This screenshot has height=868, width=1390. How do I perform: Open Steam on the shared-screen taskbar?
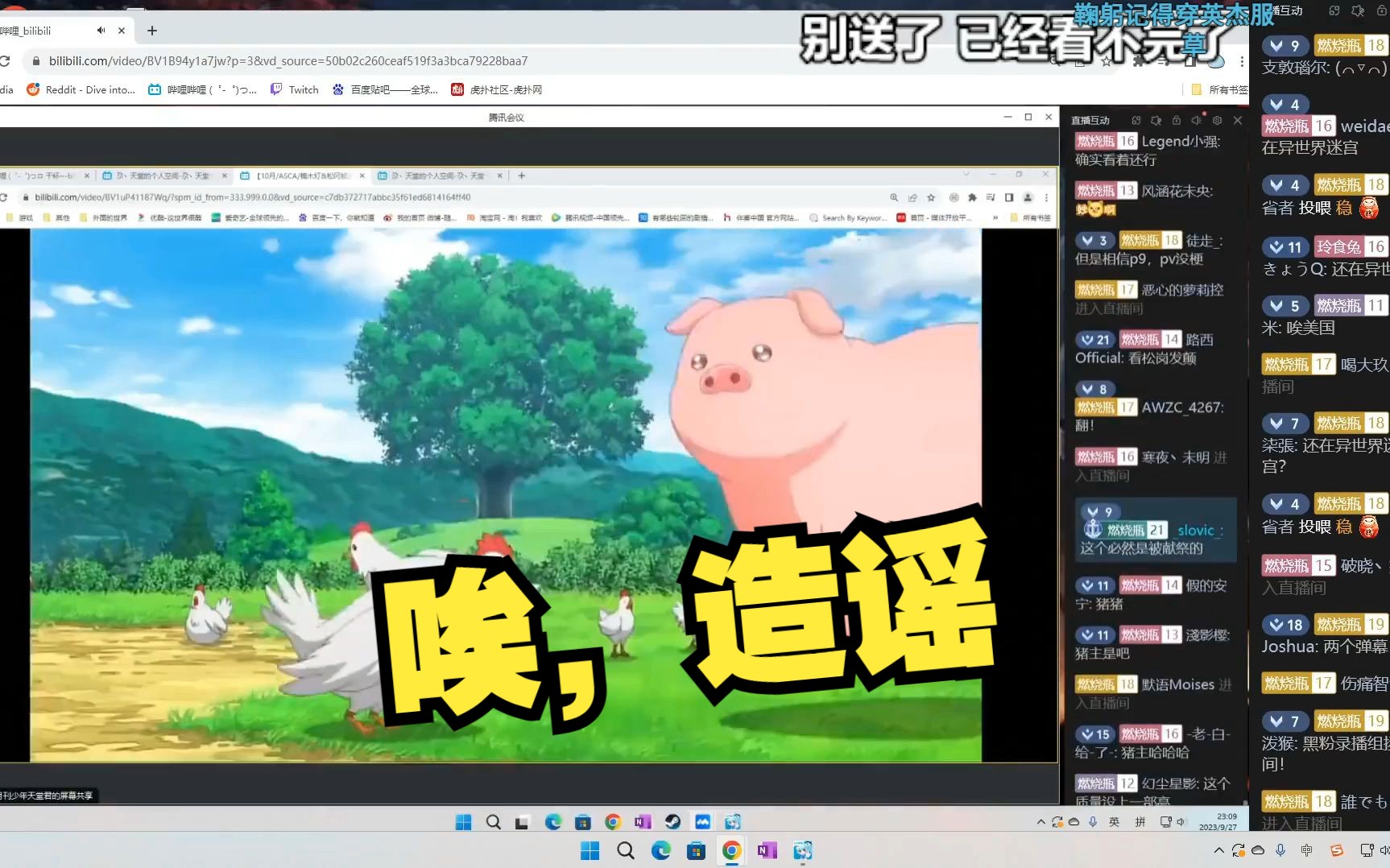pos(672,822)
